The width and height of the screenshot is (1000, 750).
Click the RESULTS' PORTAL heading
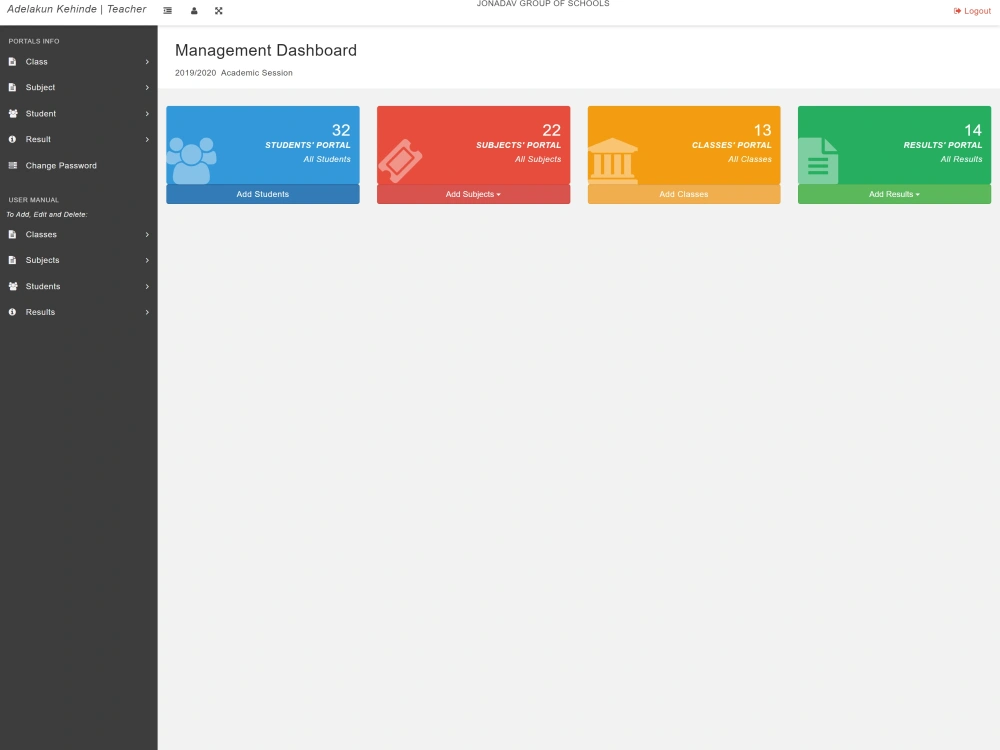[943, 145]
